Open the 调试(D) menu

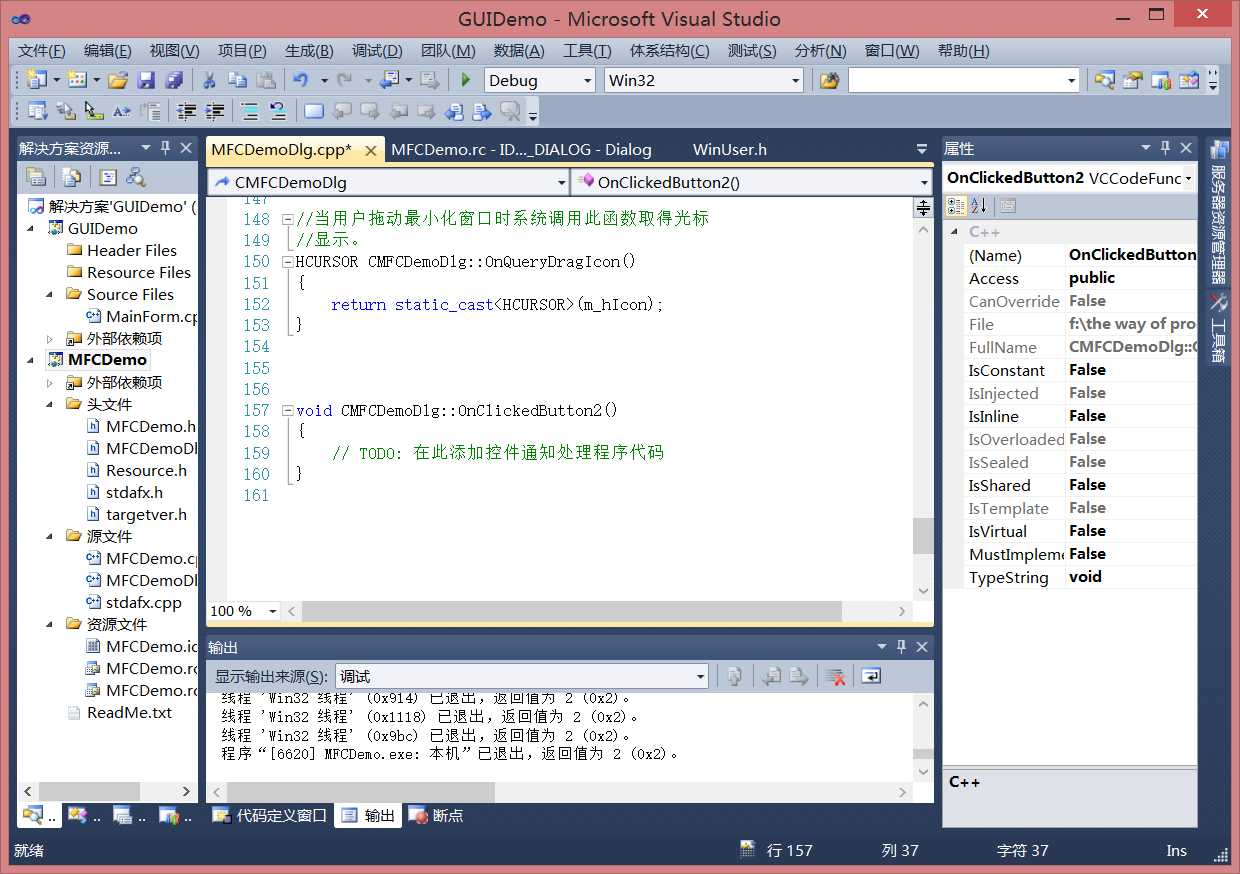(377, 51)
